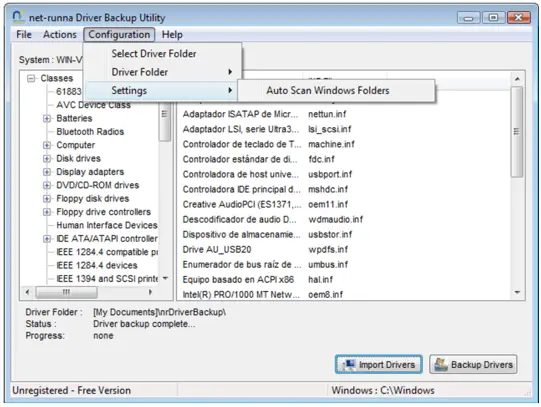Click the Import Drivers button
This screenshot has width=541, height=407.
coord(379,364)
